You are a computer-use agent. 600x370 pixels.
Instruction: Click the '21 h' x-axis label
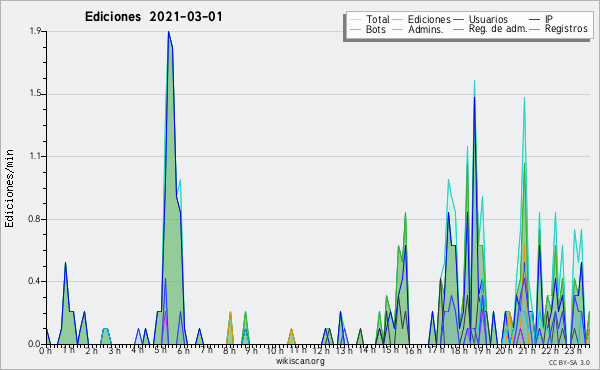[x=528, y=350]
